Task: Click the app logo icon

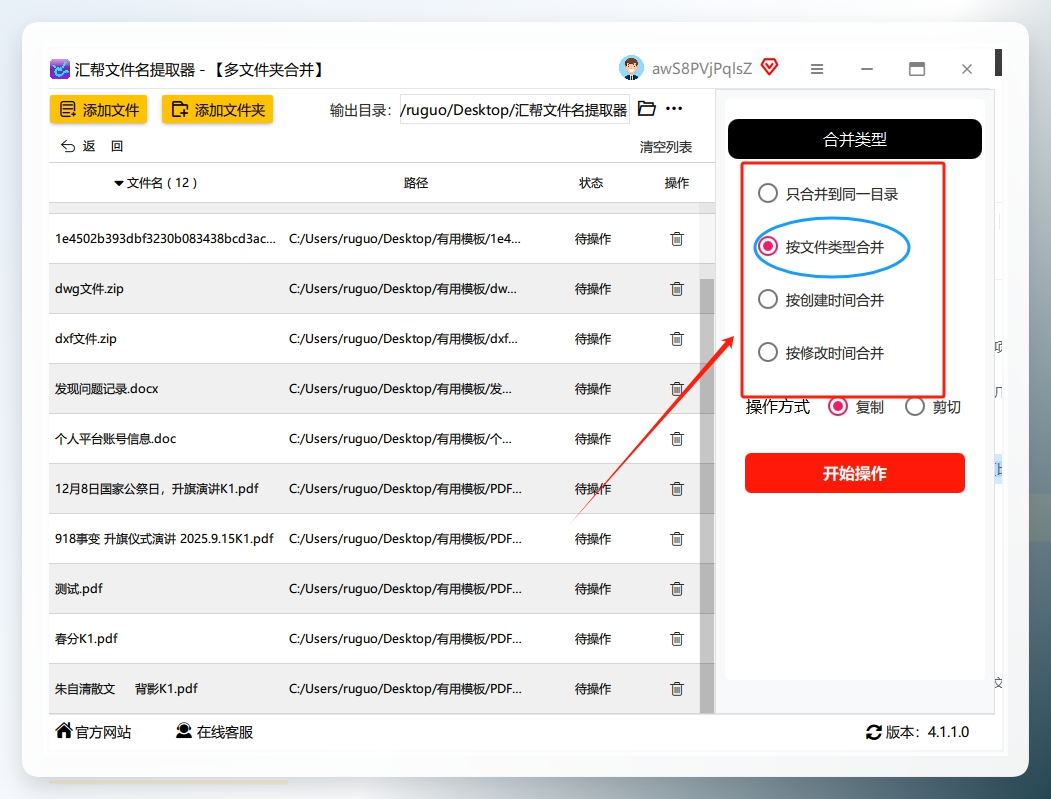Action: click(x=60, y=69)
